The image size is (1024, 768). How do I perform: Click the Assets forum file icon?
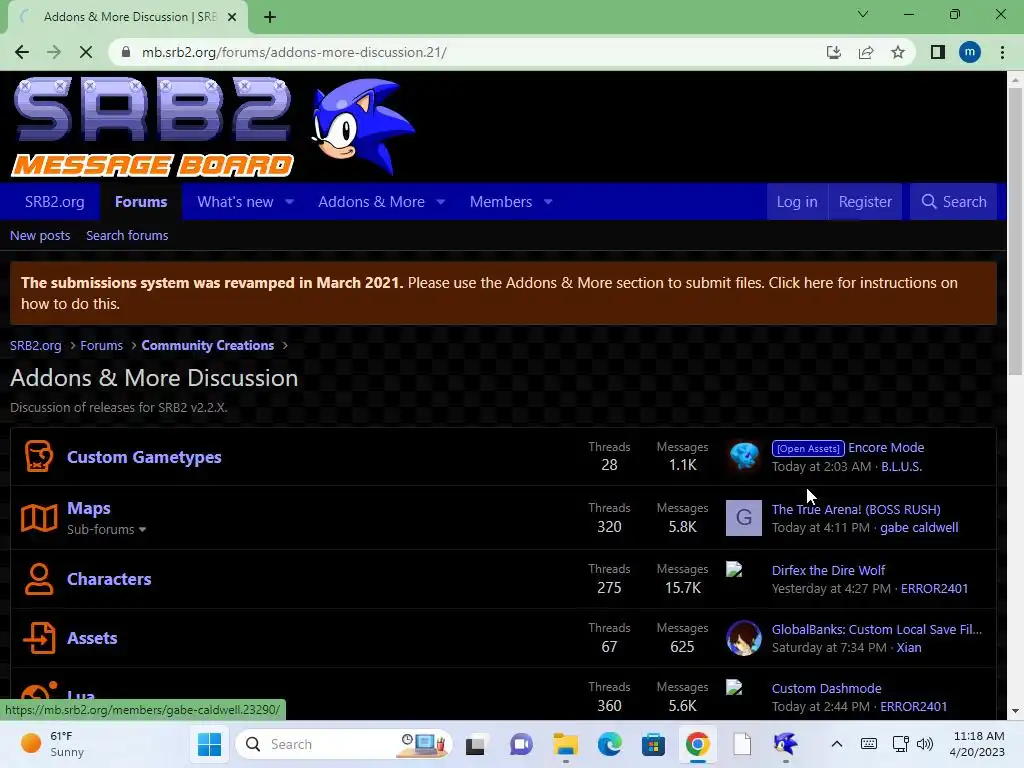point(39,637)
